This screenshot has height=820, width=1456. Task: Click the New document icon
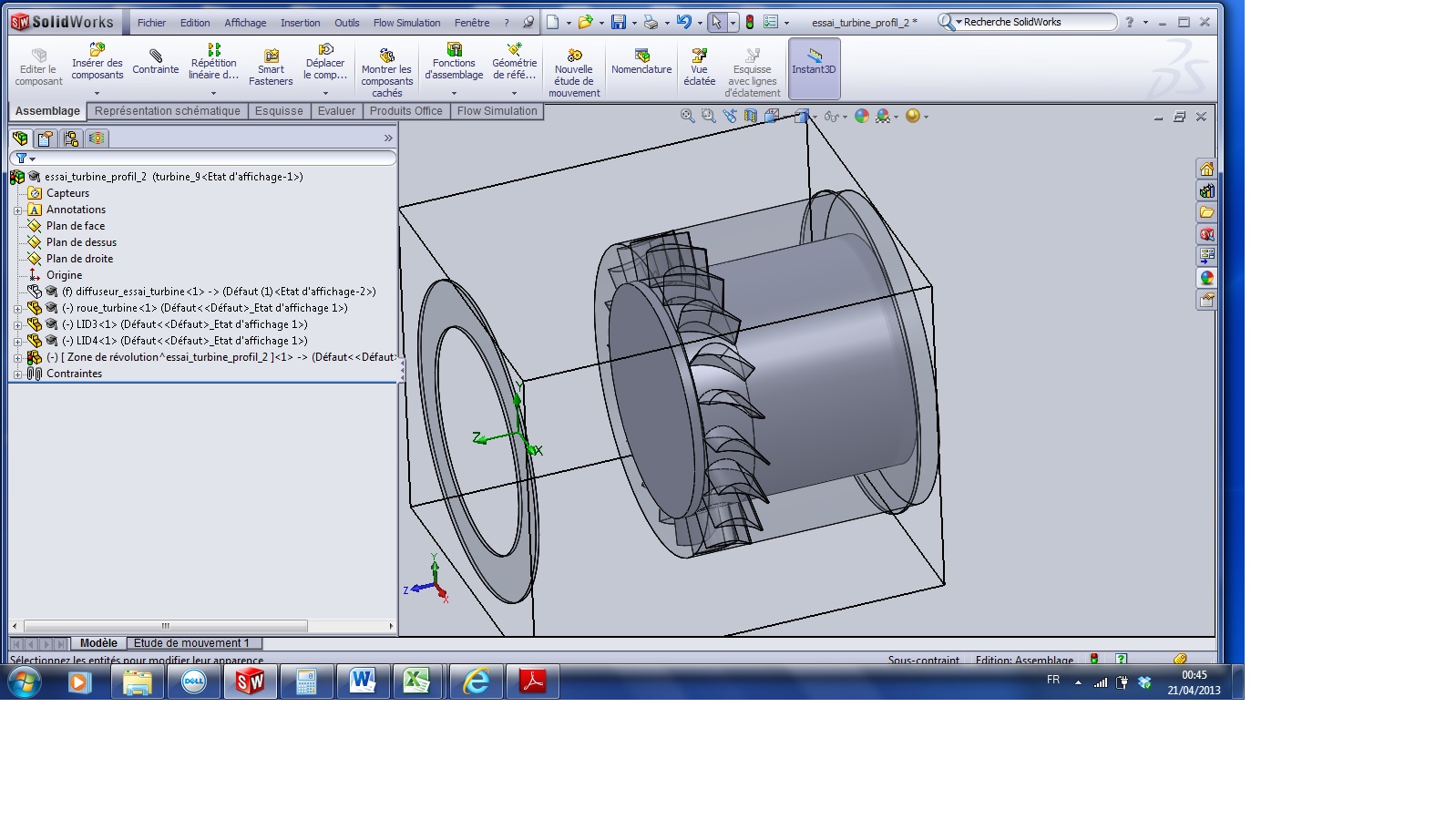(x=552, y=22)
